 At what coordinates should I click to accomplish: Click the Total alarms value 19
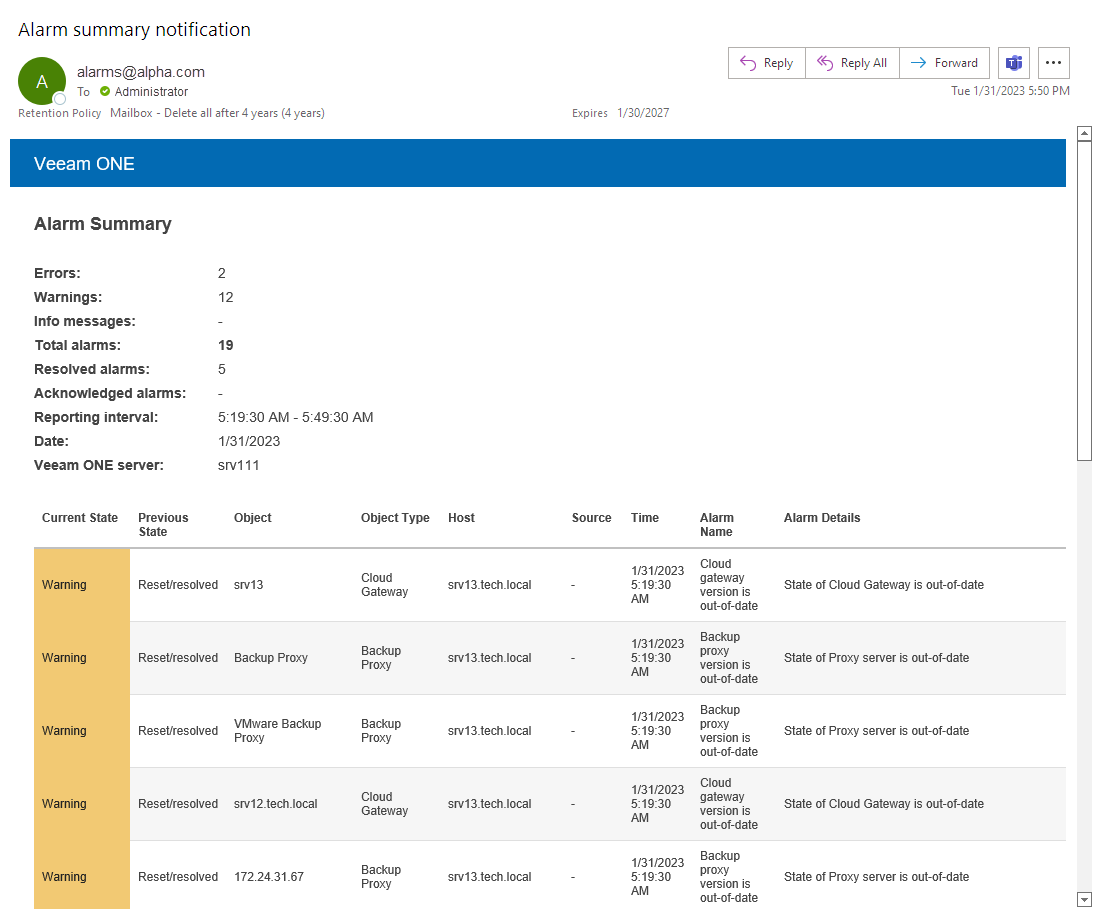coord(225,345)
